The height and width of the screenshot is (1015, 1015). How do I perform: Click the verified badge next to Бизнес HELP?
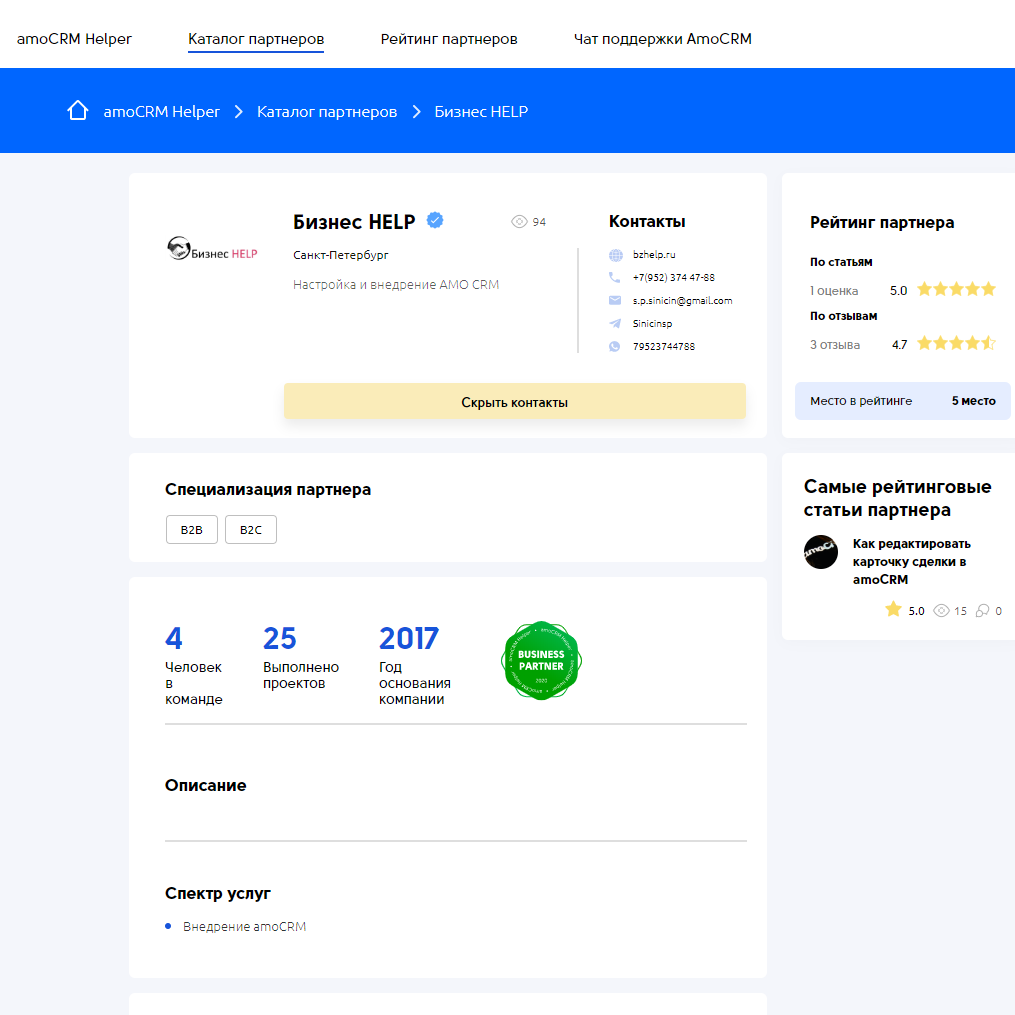click(x=435, y=221)
